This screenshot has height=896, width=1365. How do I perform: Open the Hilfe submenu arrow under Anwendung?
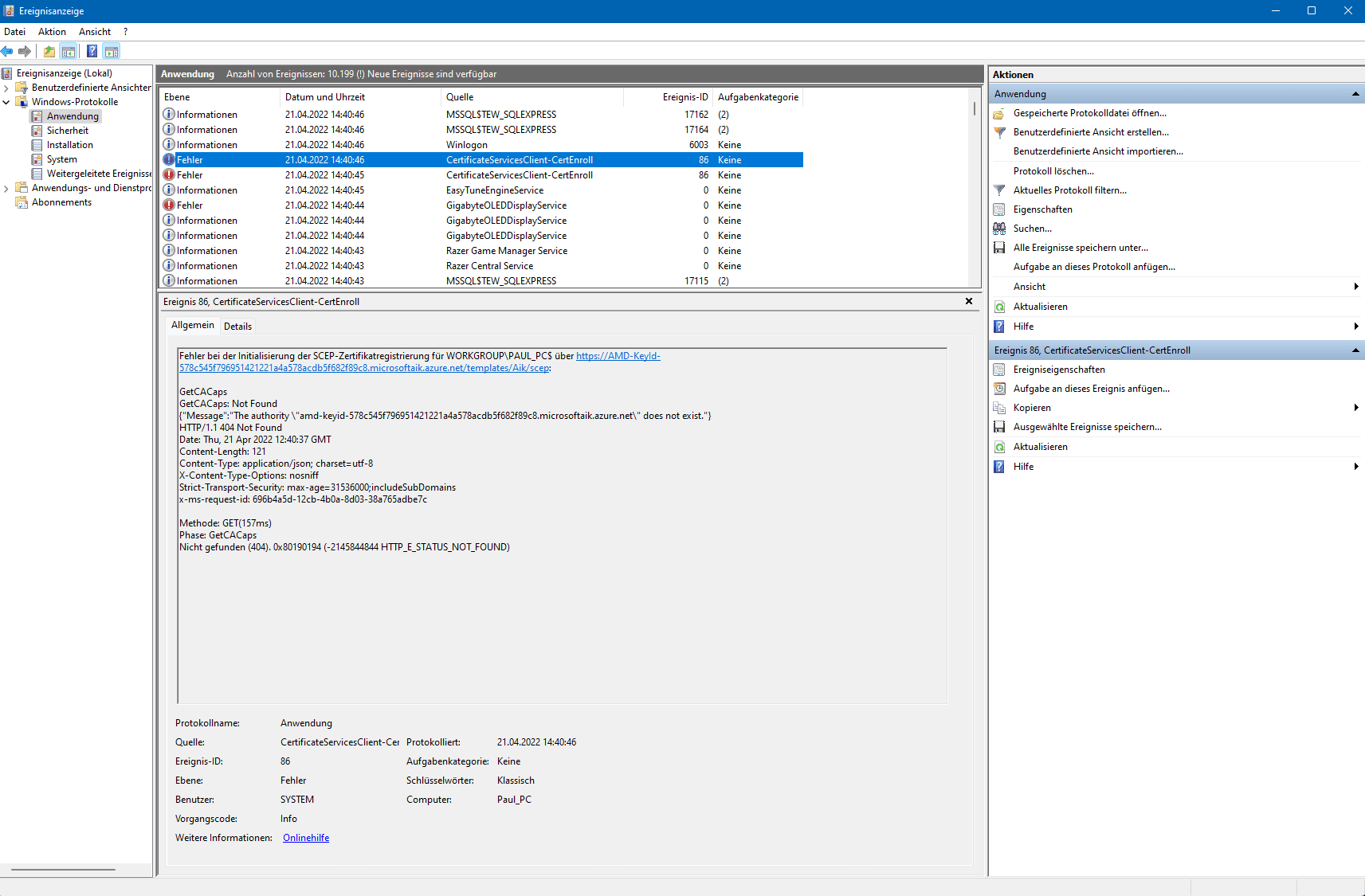pos(1356,327)
